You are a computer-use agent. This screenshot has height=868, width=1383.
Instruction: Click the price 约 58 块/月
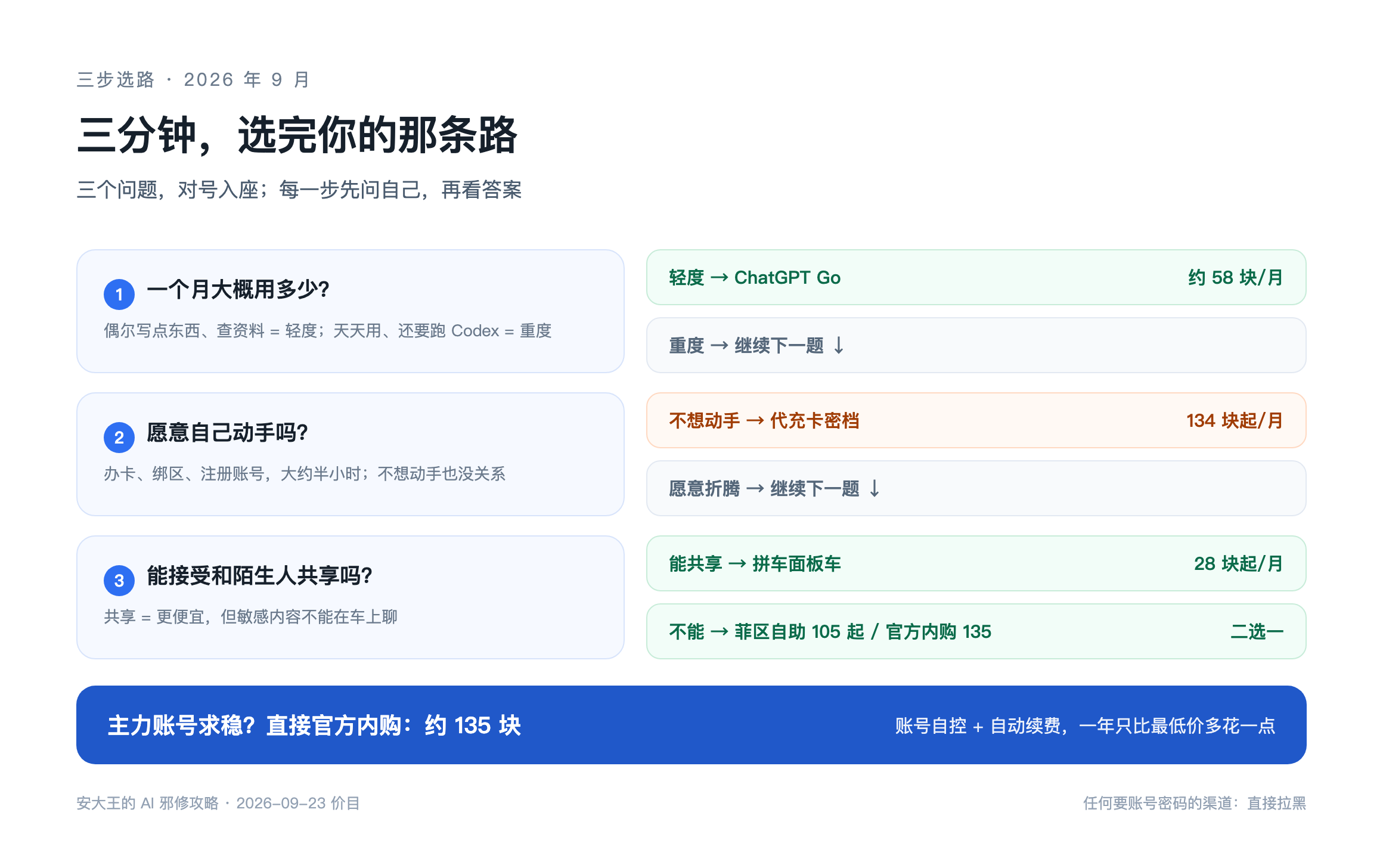point(1235,277)
